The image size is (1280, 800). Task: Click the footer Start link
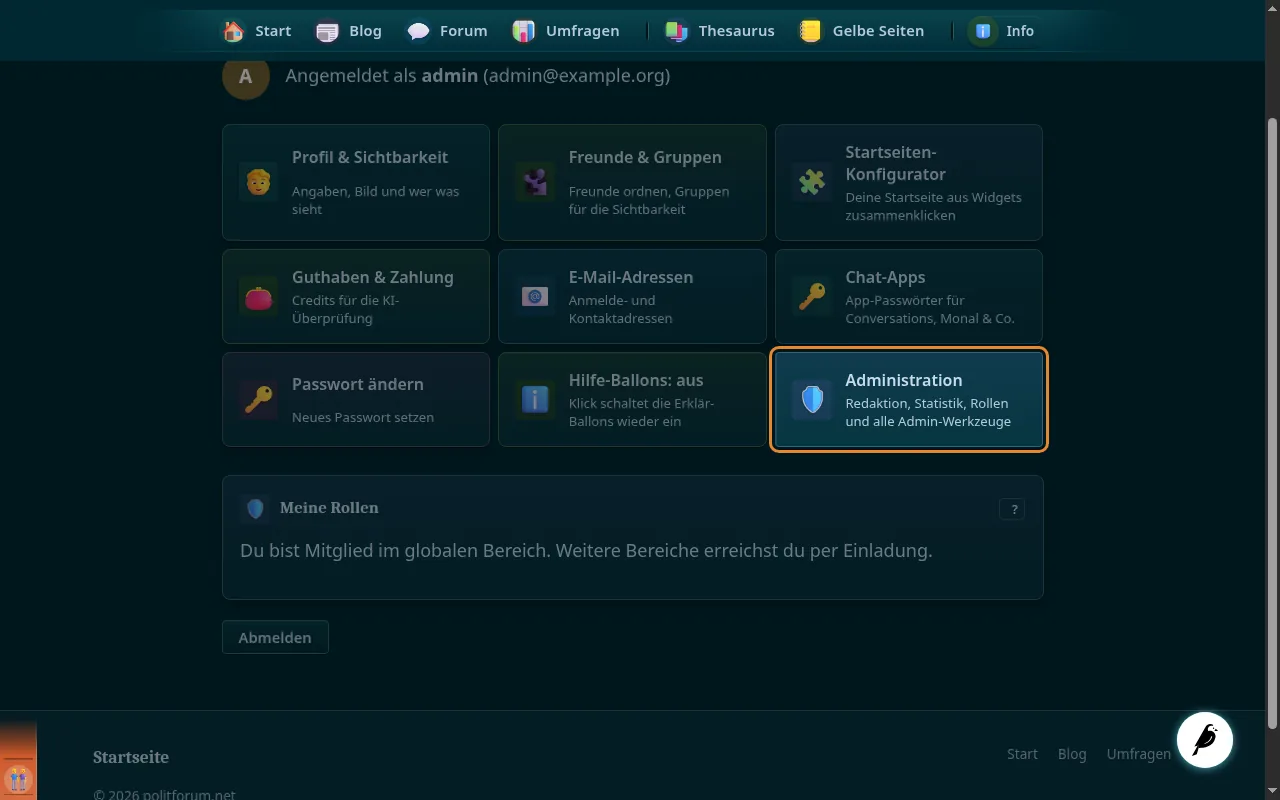[1022, 754]
